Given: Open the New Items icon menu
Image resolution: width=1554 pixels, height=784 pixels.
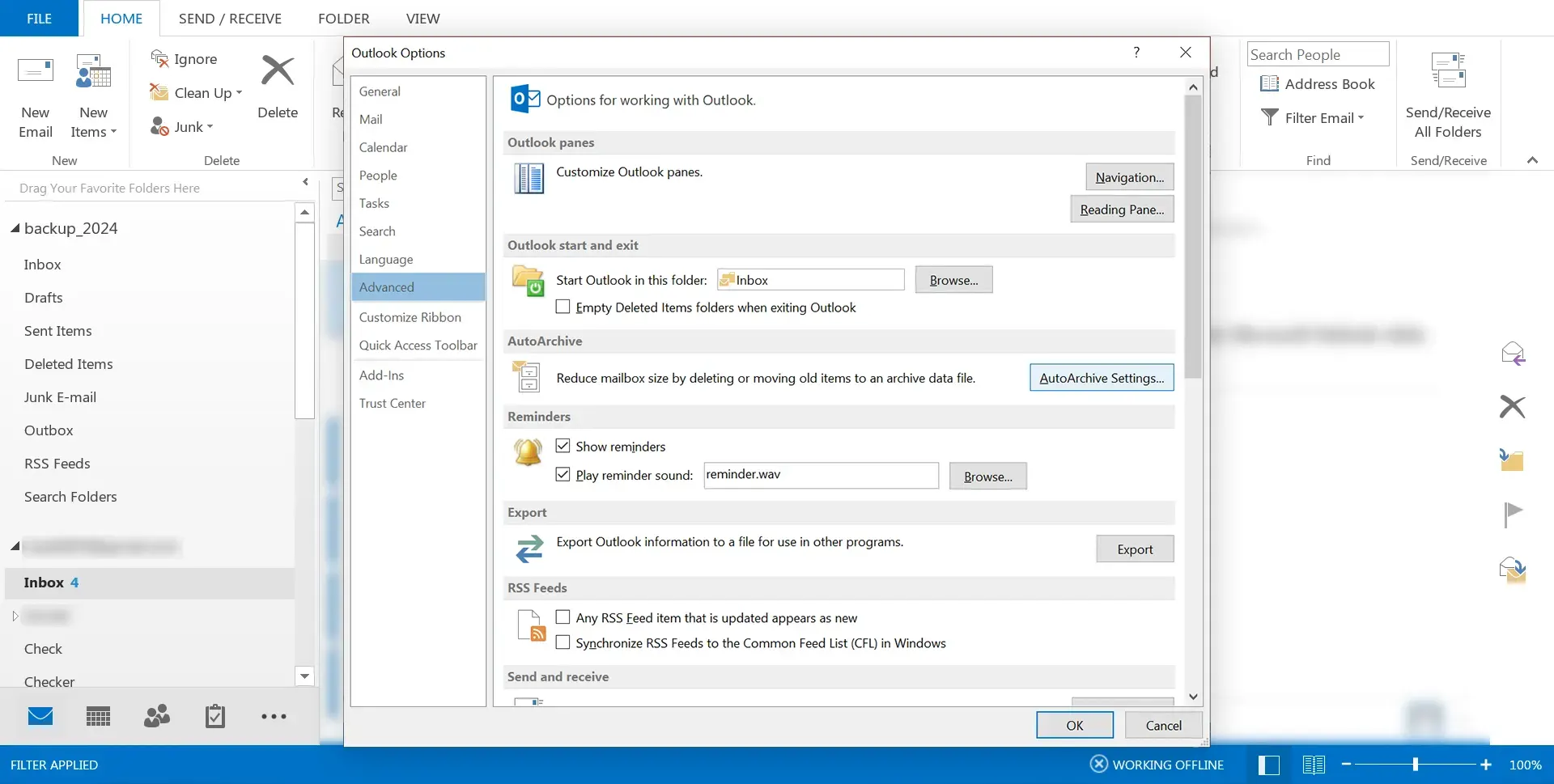Looking at the screenshot, I should click(93, 71).
